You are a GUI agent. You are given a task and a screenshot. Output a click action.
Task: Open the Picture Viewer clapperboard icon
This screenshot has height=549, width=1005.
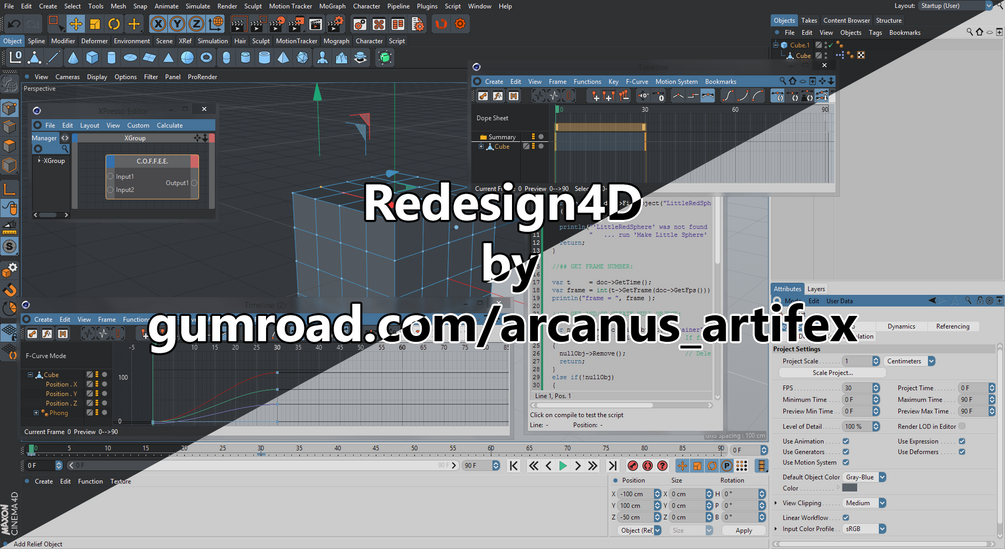point(315,24)
